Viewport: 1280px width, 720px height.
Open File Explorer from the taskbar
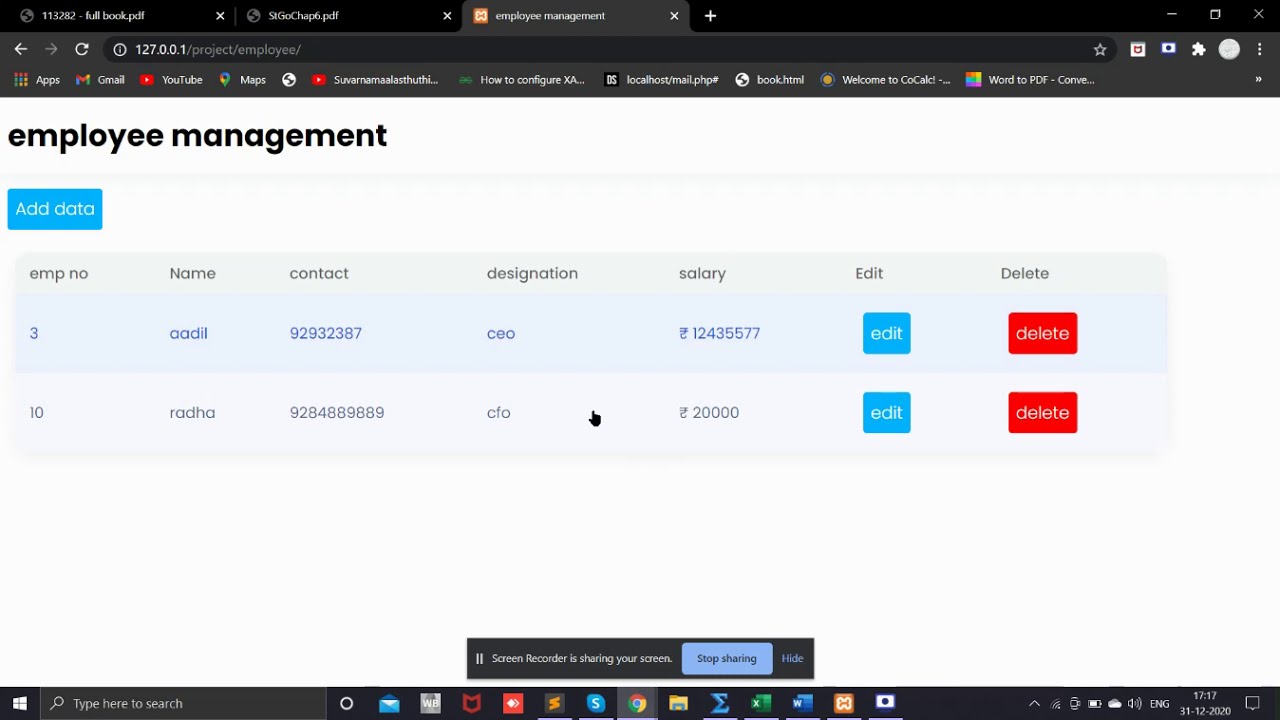click(x=678, y=703)
